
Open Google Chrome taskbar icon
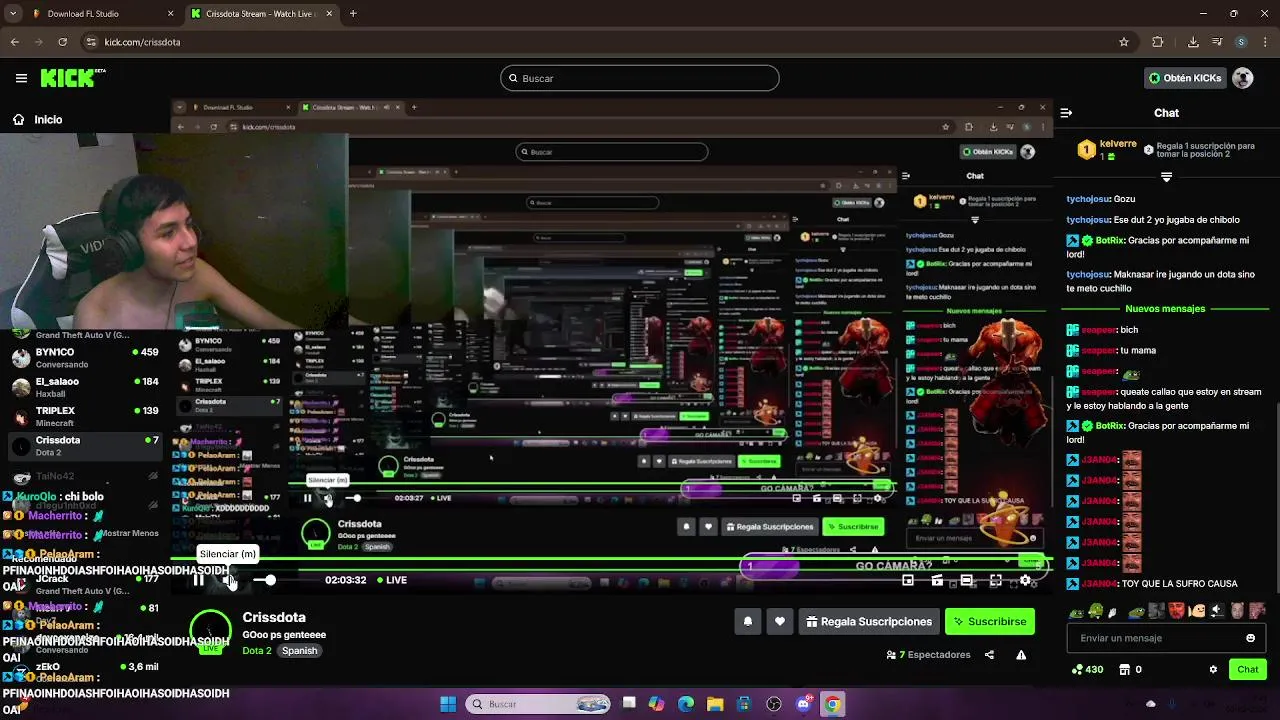(x=832, y=704)
